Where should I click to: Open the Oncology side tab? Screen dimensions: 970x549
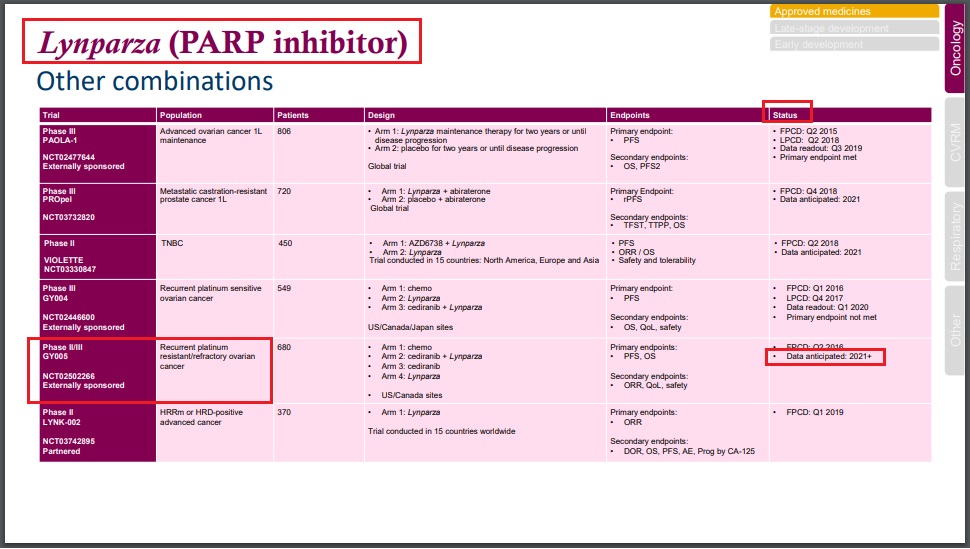click(955, 48)
